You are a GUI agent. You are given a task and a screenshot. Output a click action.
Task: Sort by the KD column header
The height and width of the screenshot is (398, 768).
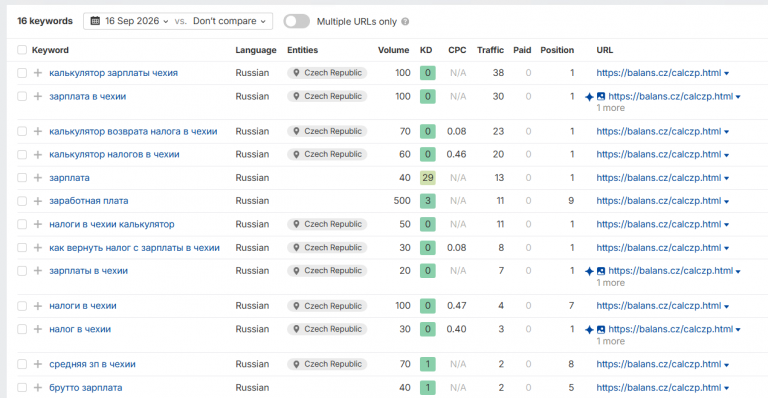pyautogui.click(x=426, y=50)
